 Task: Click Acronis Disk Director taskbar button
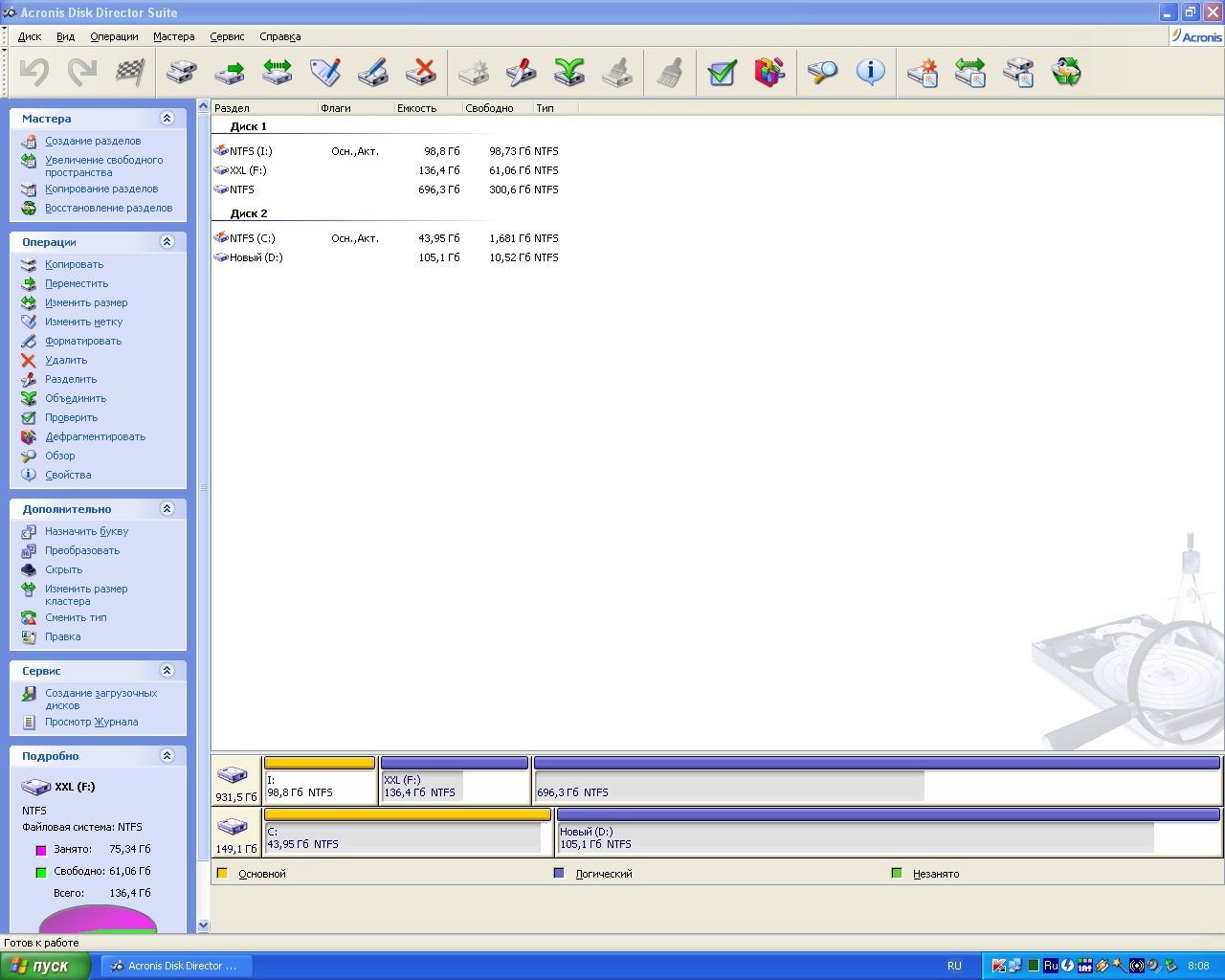pos(177,966)
